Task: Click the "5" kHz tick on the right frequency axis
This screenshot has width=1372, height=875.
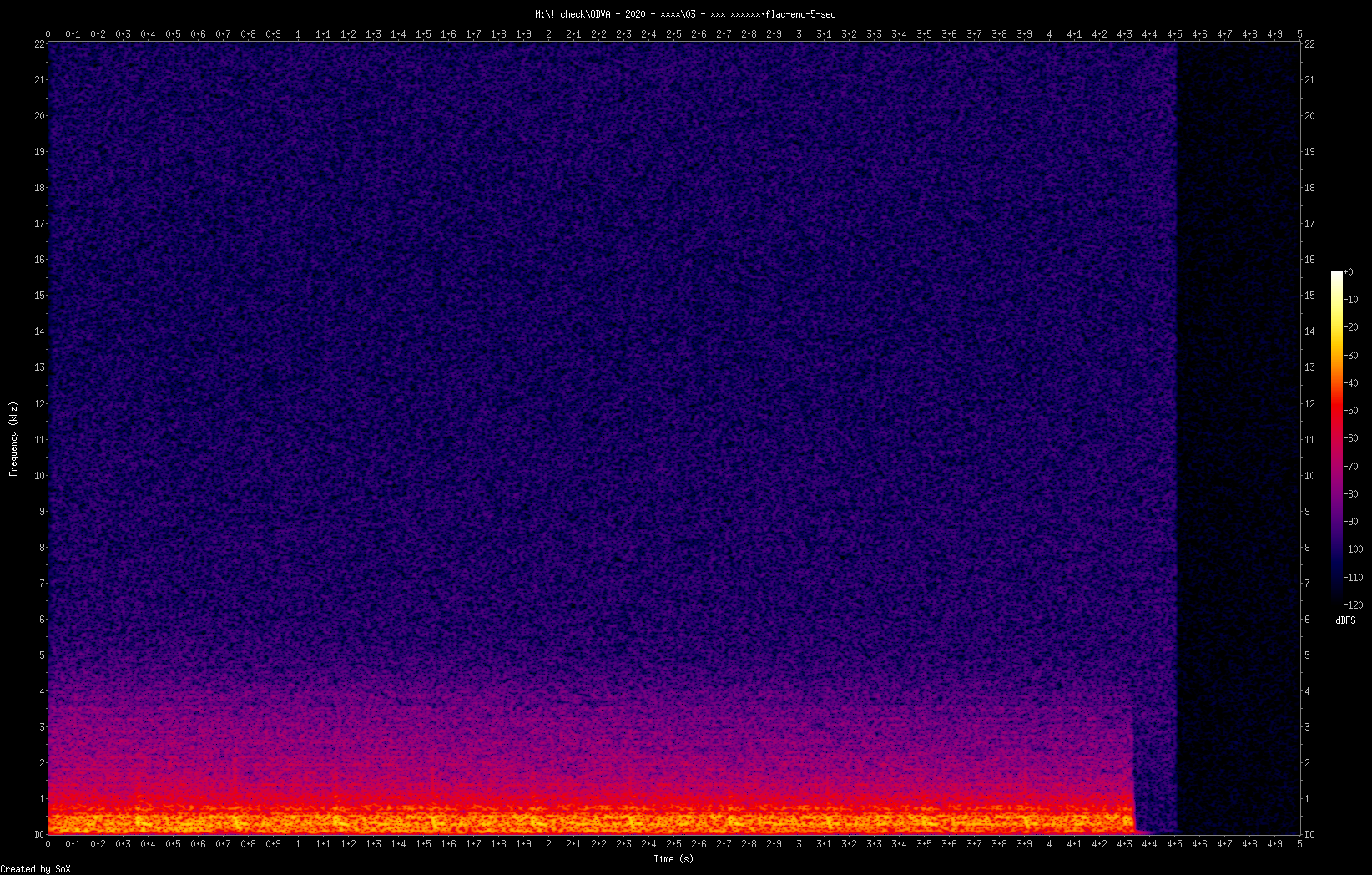Action: 1308,655
